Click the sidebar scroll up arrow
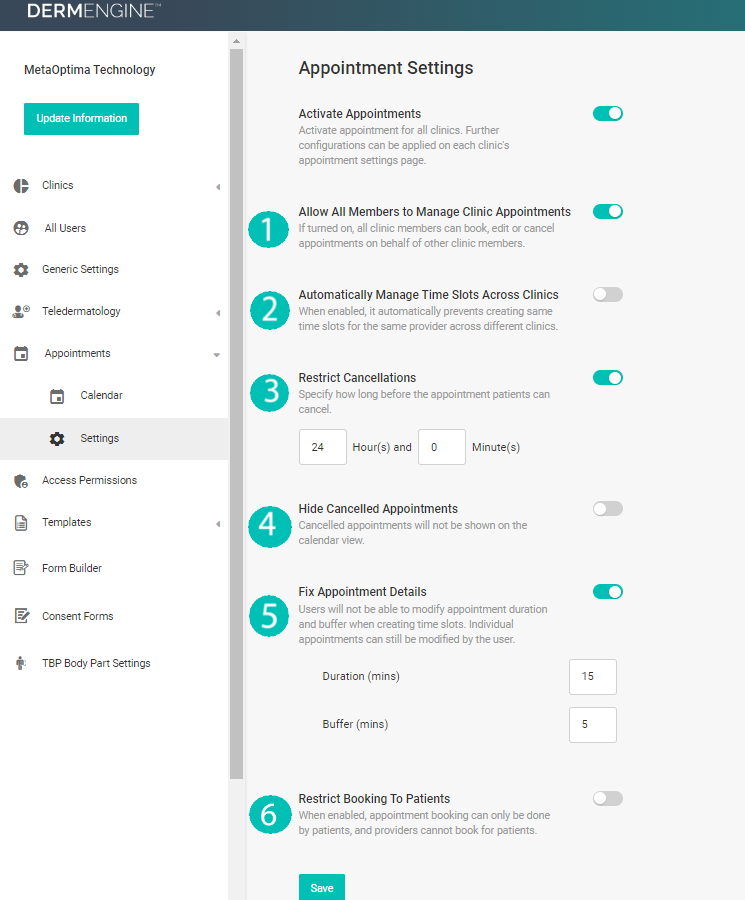This screenshot has width=745, height=900. point(236,41)
